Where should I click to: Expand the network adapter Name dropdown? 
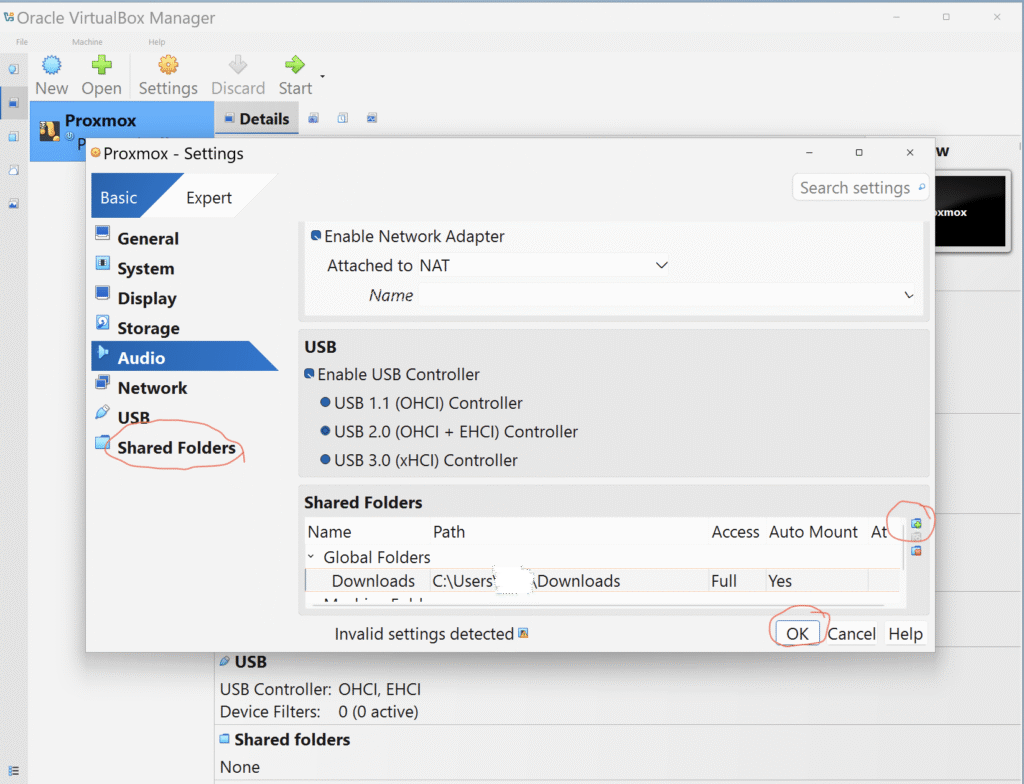coord(640,295)
